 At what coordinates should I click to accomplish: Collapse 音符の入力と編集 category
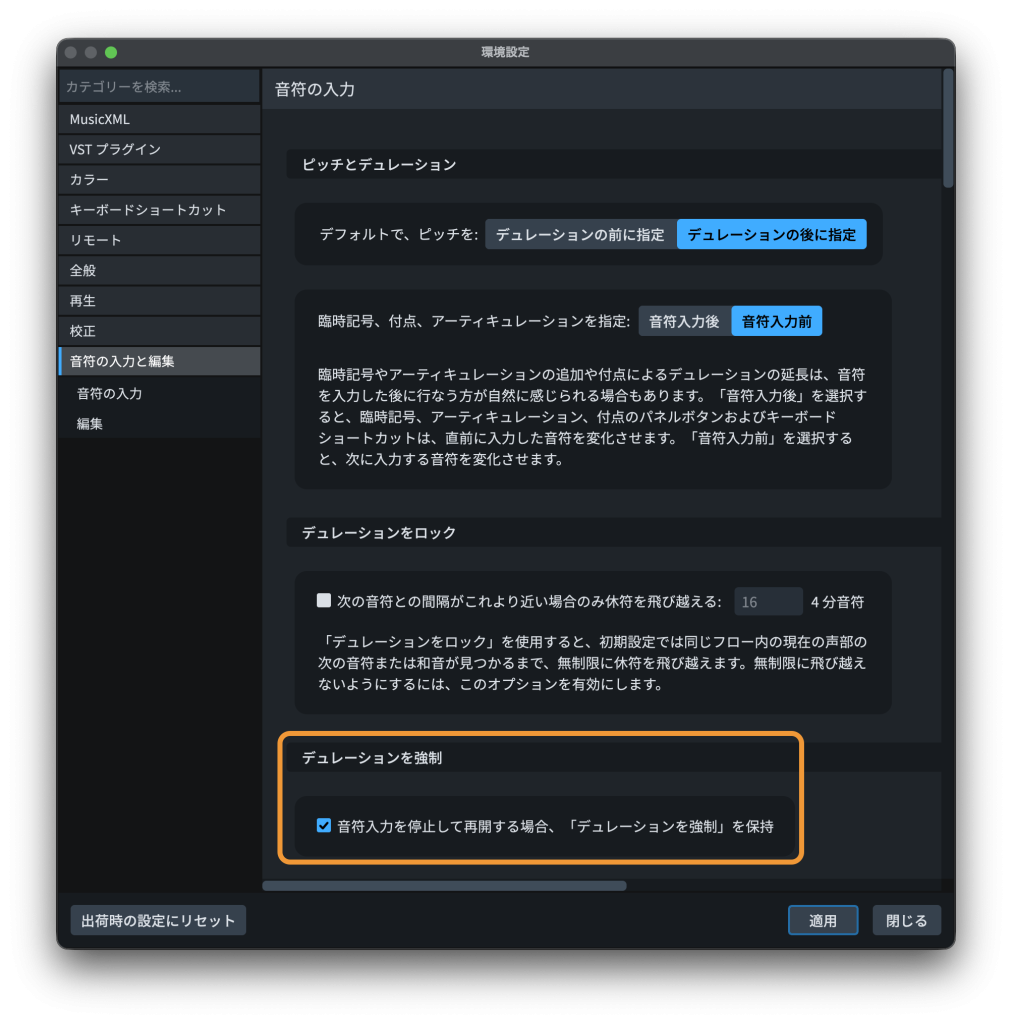[159, 361]
